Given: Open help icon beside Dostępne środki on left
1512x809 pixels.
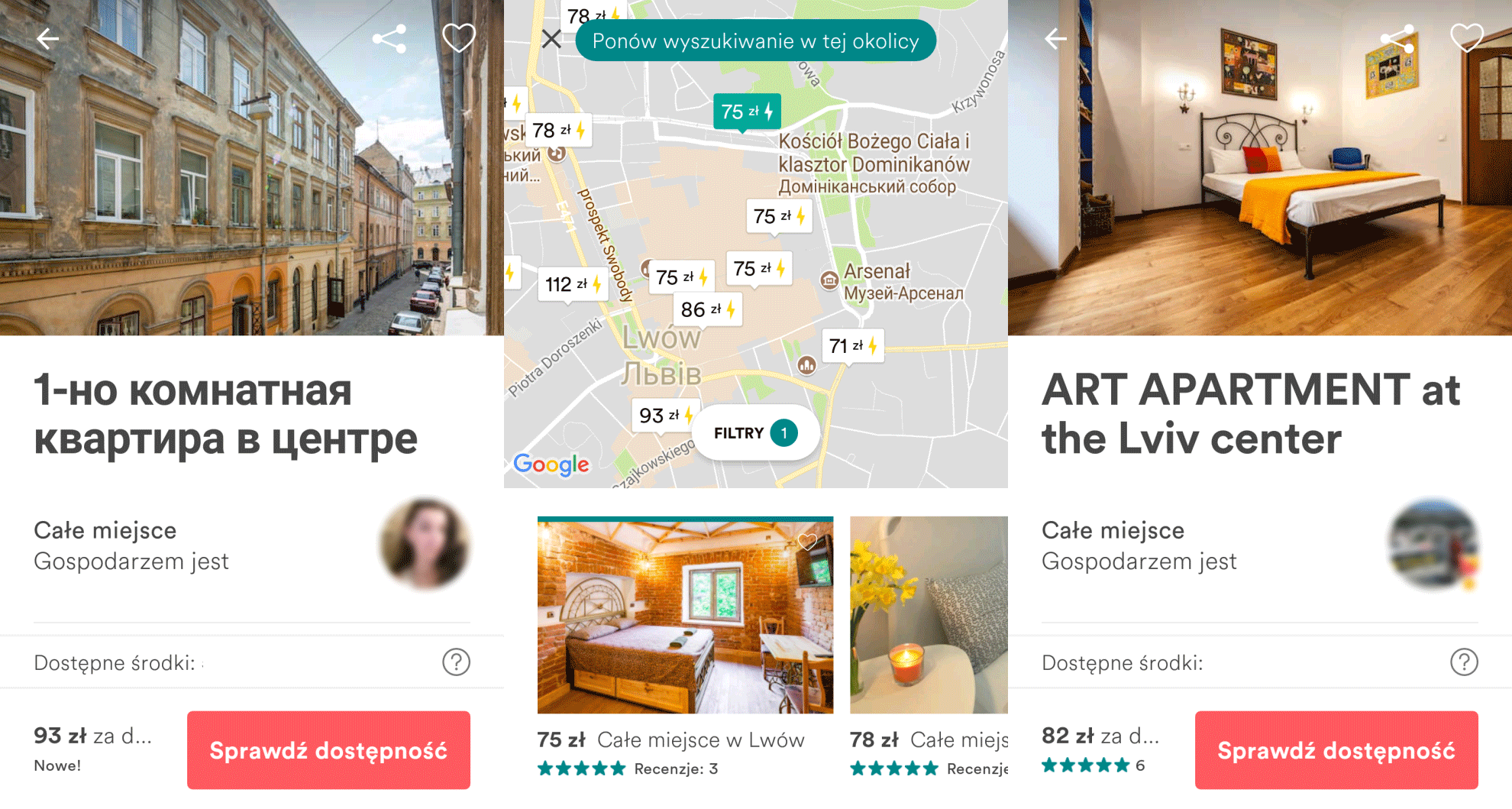Looking at the screenshot, I should [x=456, y=662].
